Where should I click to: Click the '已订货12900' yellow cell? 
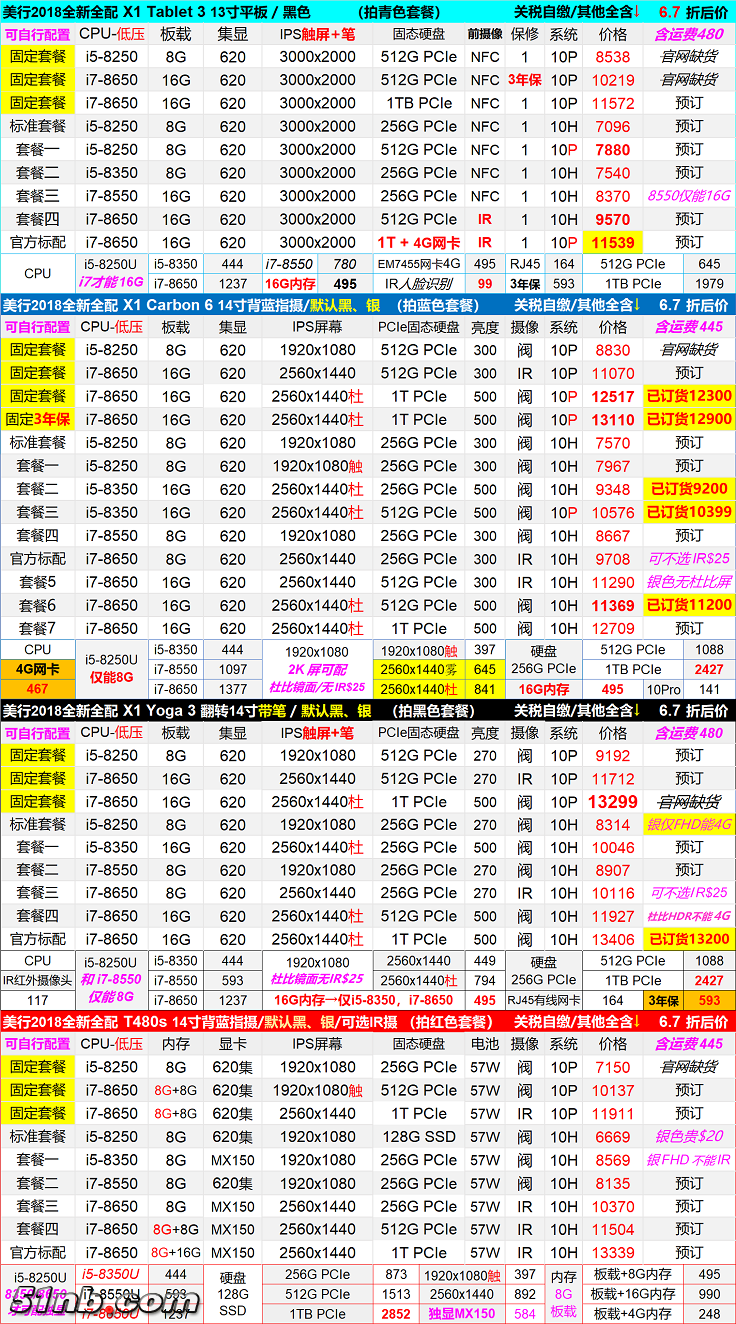[x=689, y=419]
